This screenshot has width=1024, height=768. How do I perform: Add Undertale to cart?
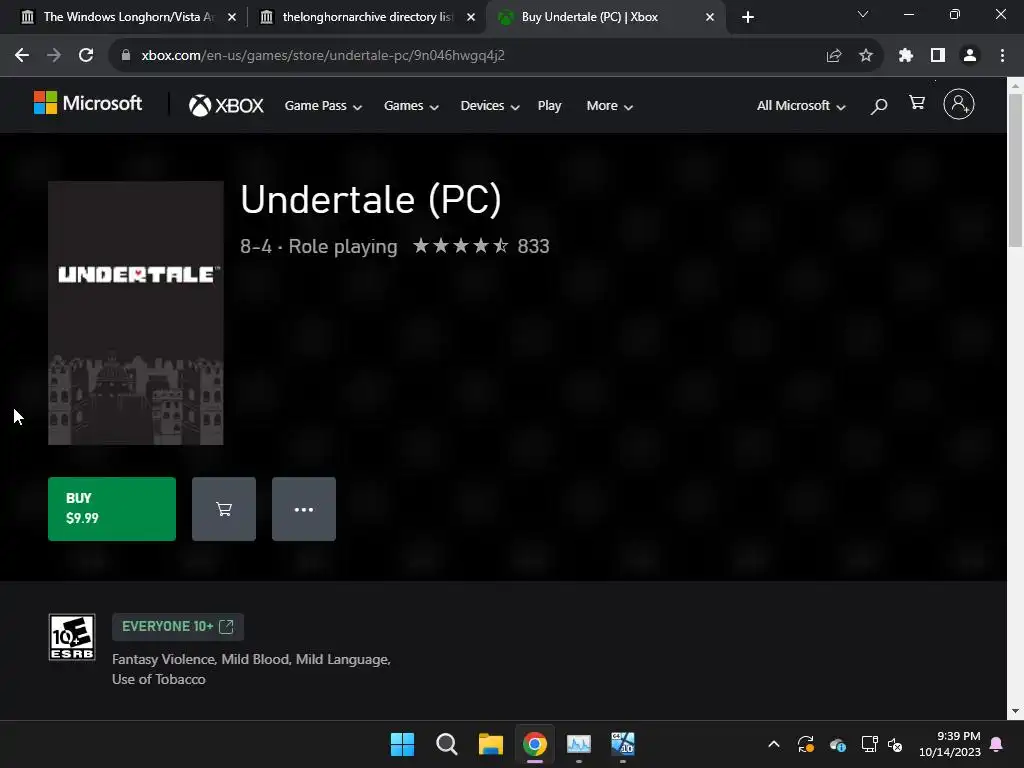(224, 509)
